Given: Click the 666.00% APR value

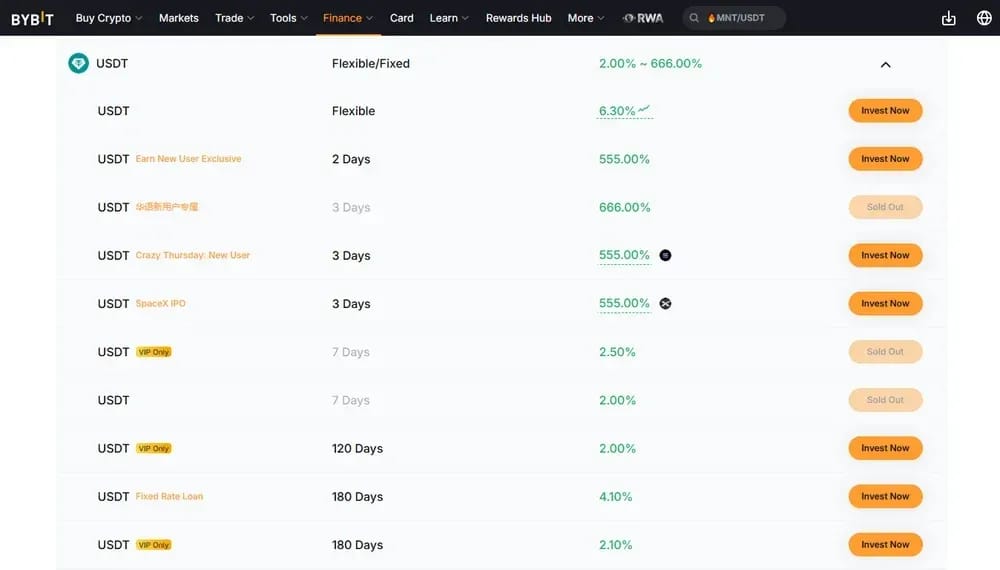Looking at the screenshot, I should pyautogui.click(x=624, y=207).
